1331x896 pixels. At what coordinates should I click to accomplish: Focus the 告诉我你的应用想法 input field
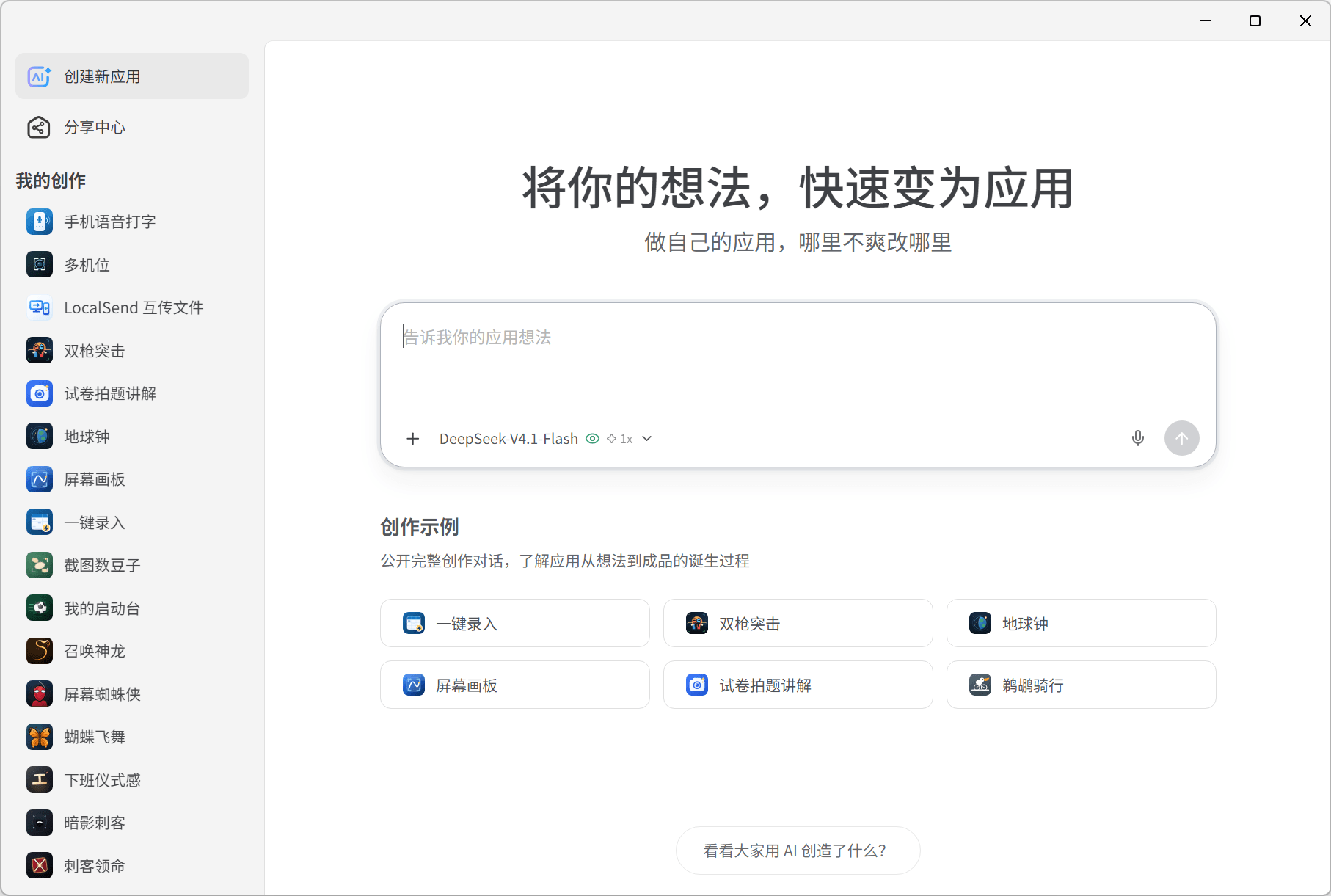pyautogui.click(x=798, y=360)
